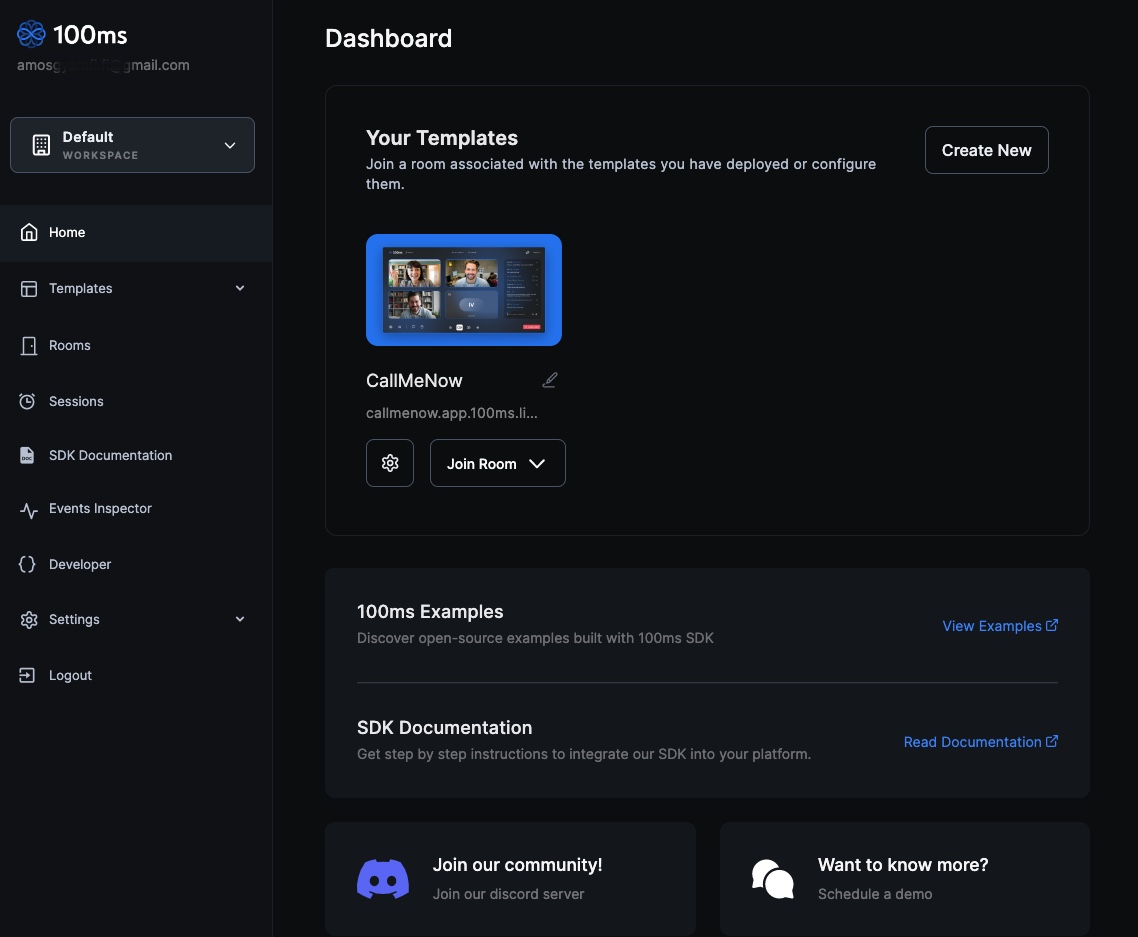Expand the Settings sidebar chevron
Screen dimensions: 1138x937
tap(240, 619)
